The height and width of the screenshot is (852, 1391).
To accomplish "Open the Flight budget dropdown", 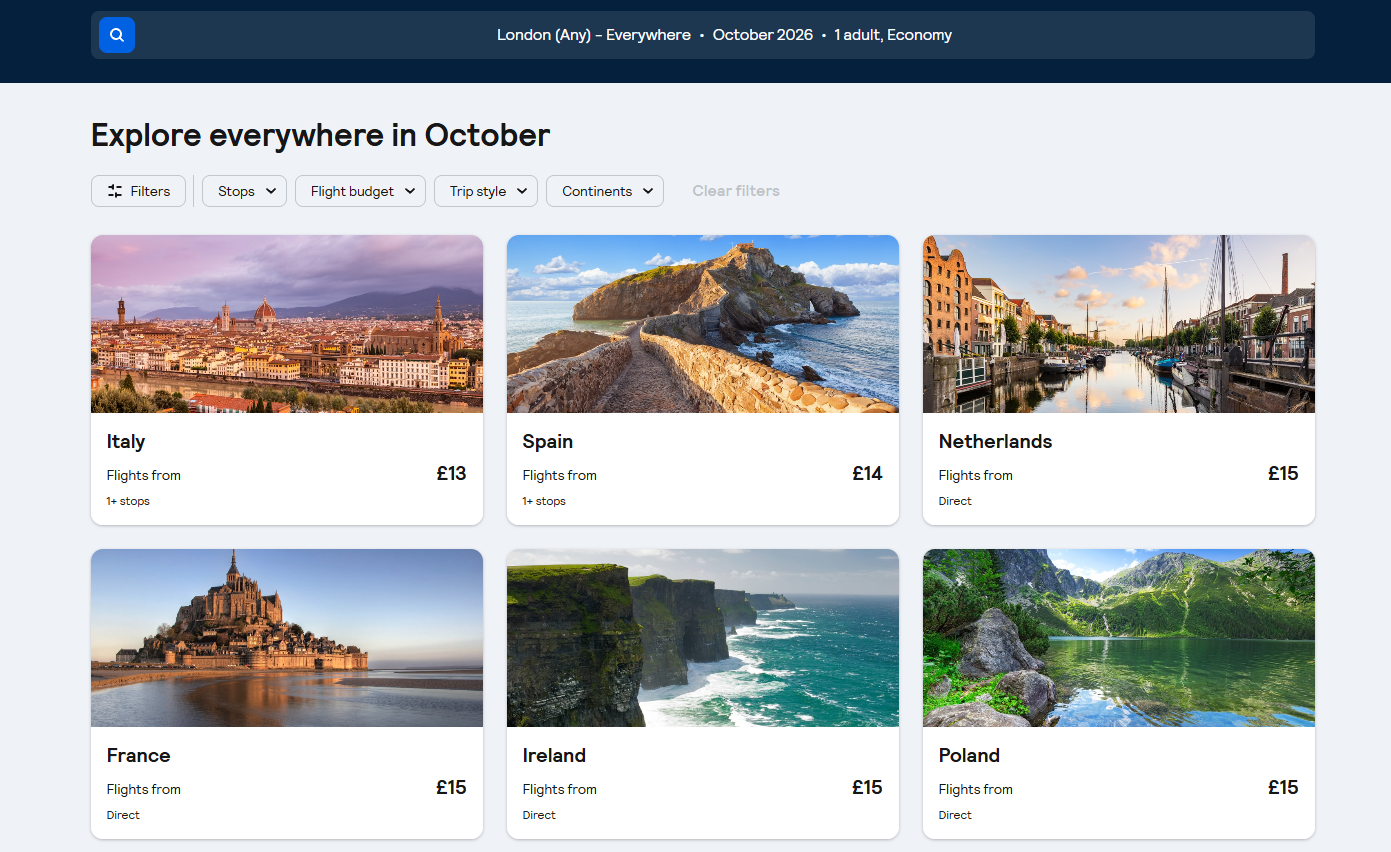I will point(360,191).
